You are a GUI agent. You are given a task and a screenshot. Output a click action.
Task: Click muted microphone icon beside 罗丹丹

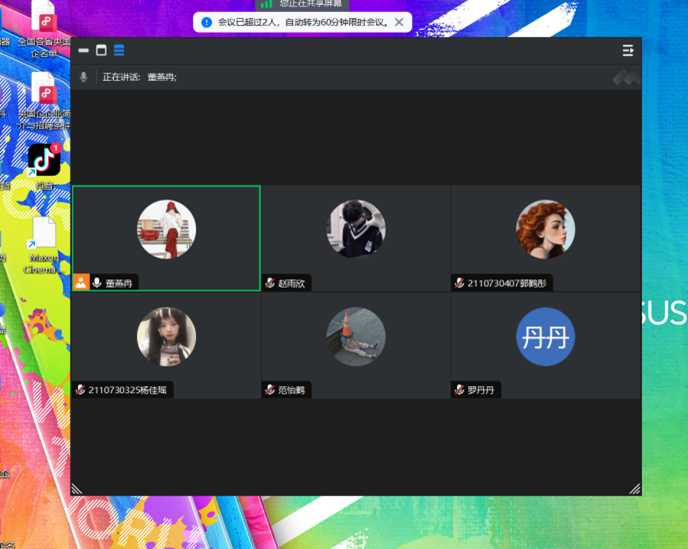[x=459, y=390]
